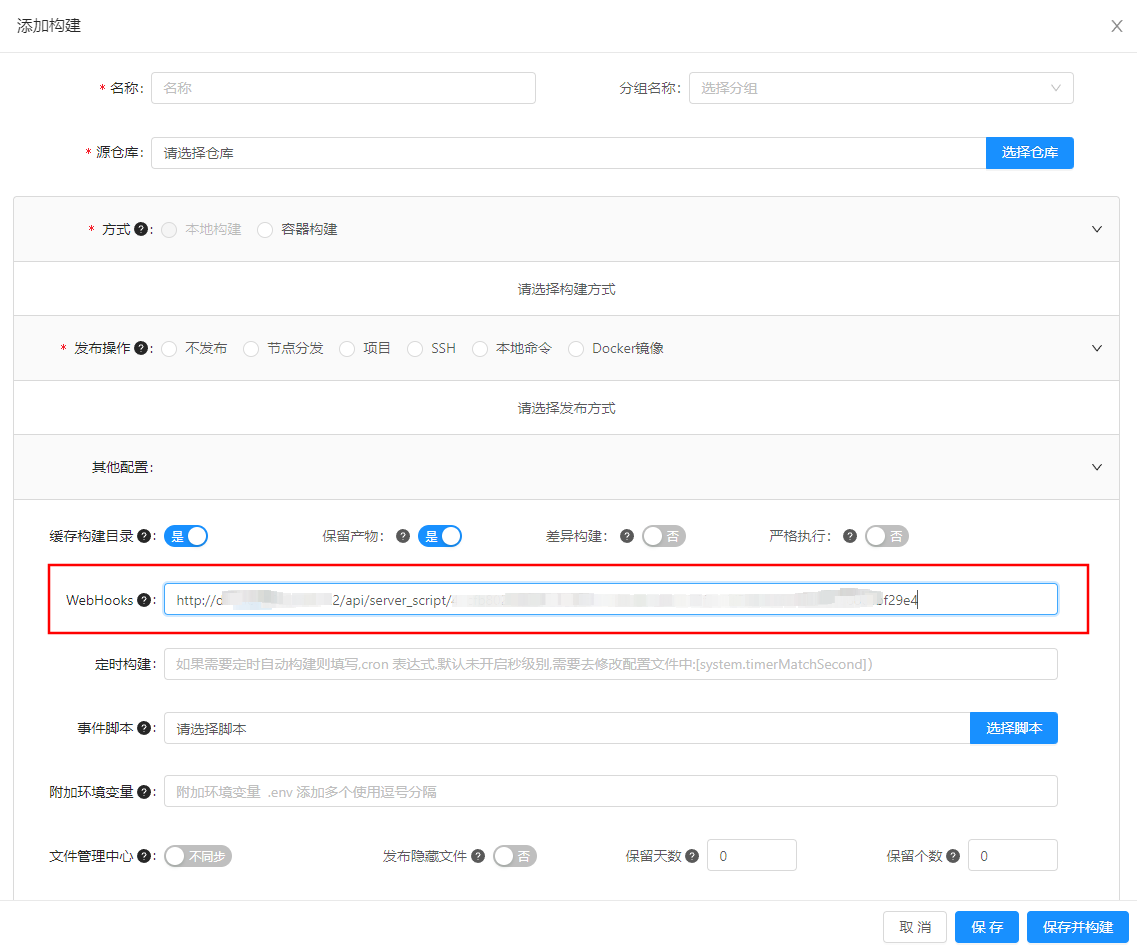Choose the Docker镜像 publish option
This screenshot has height=945, width=1137.
point(576,349)
